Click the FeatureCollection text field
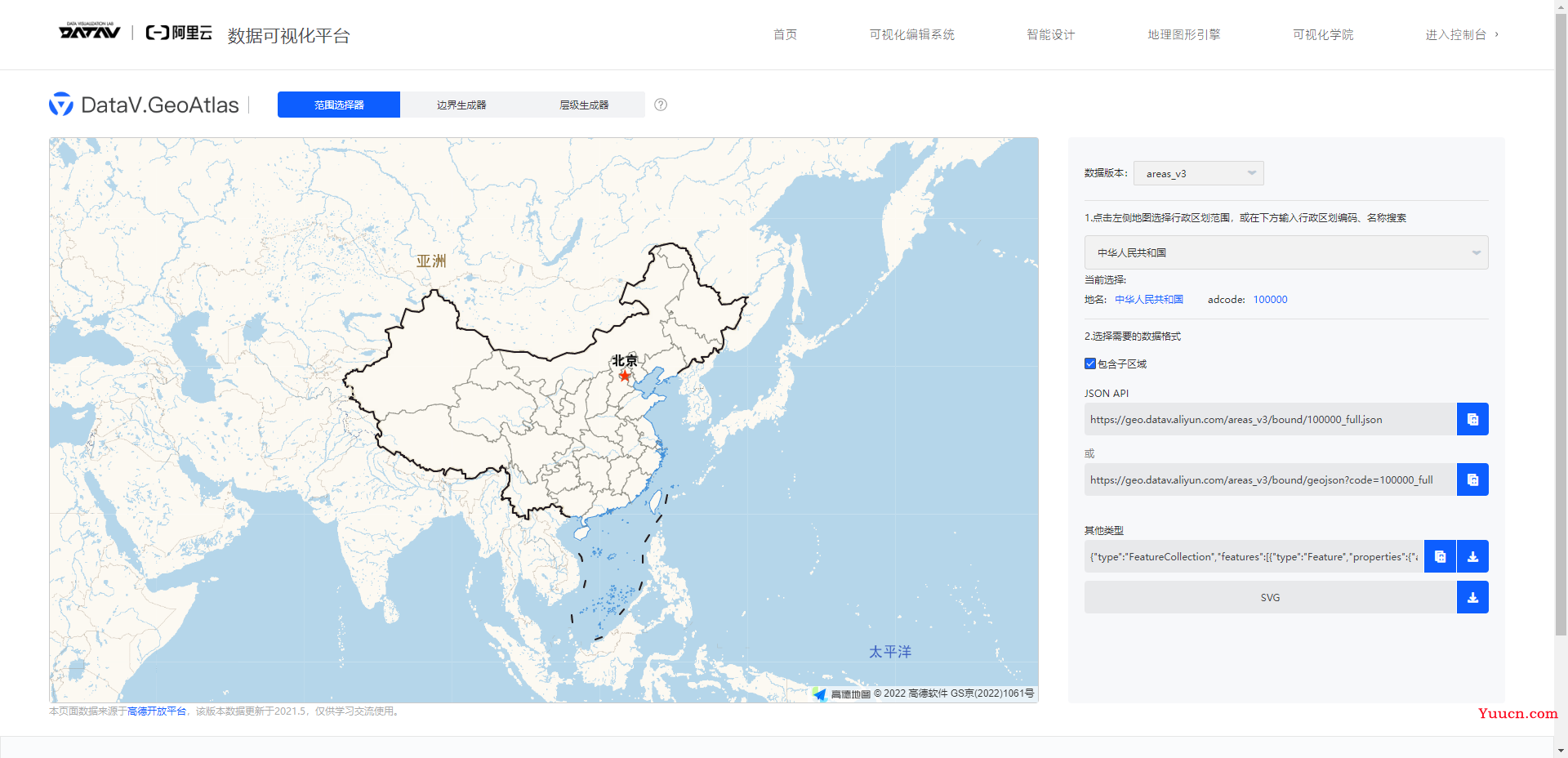The width and height of the screenshot is (1568, 758). tap(1254, 556)
